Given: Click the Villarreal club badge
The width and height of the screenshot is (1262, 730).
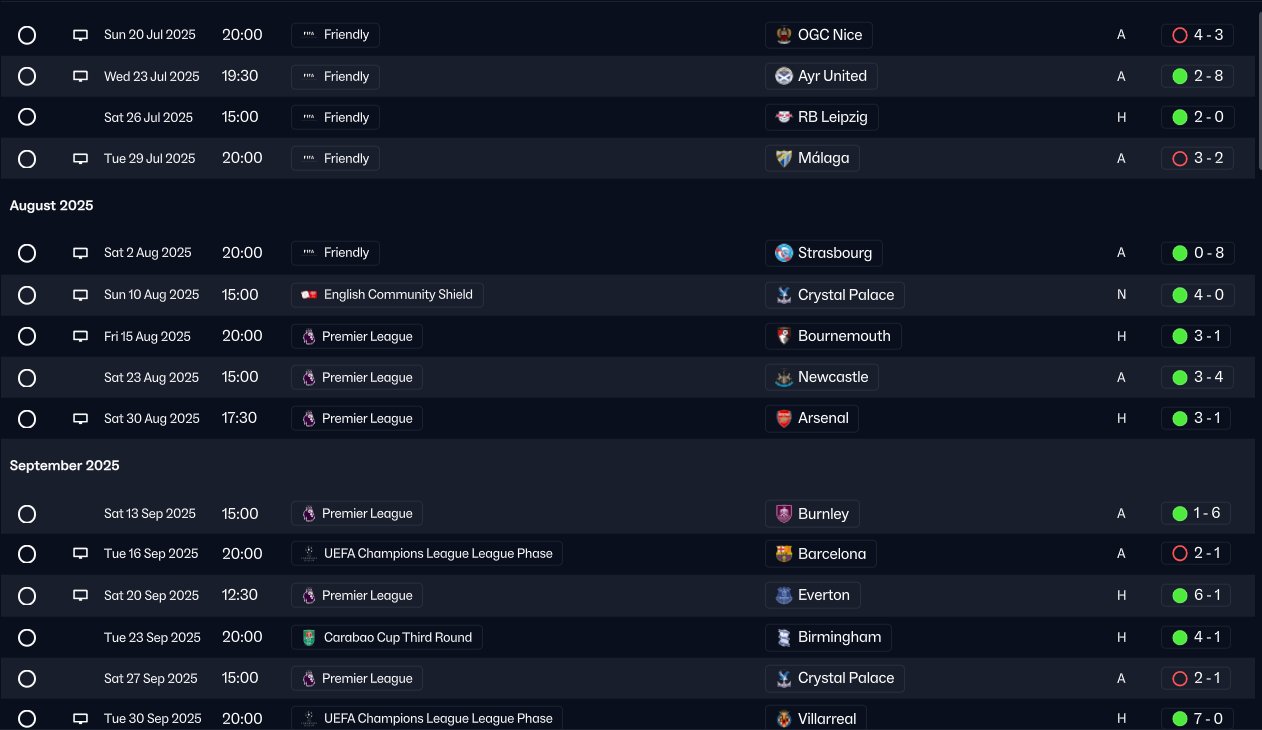Looking at the screenshot, I should pos(784,719).
